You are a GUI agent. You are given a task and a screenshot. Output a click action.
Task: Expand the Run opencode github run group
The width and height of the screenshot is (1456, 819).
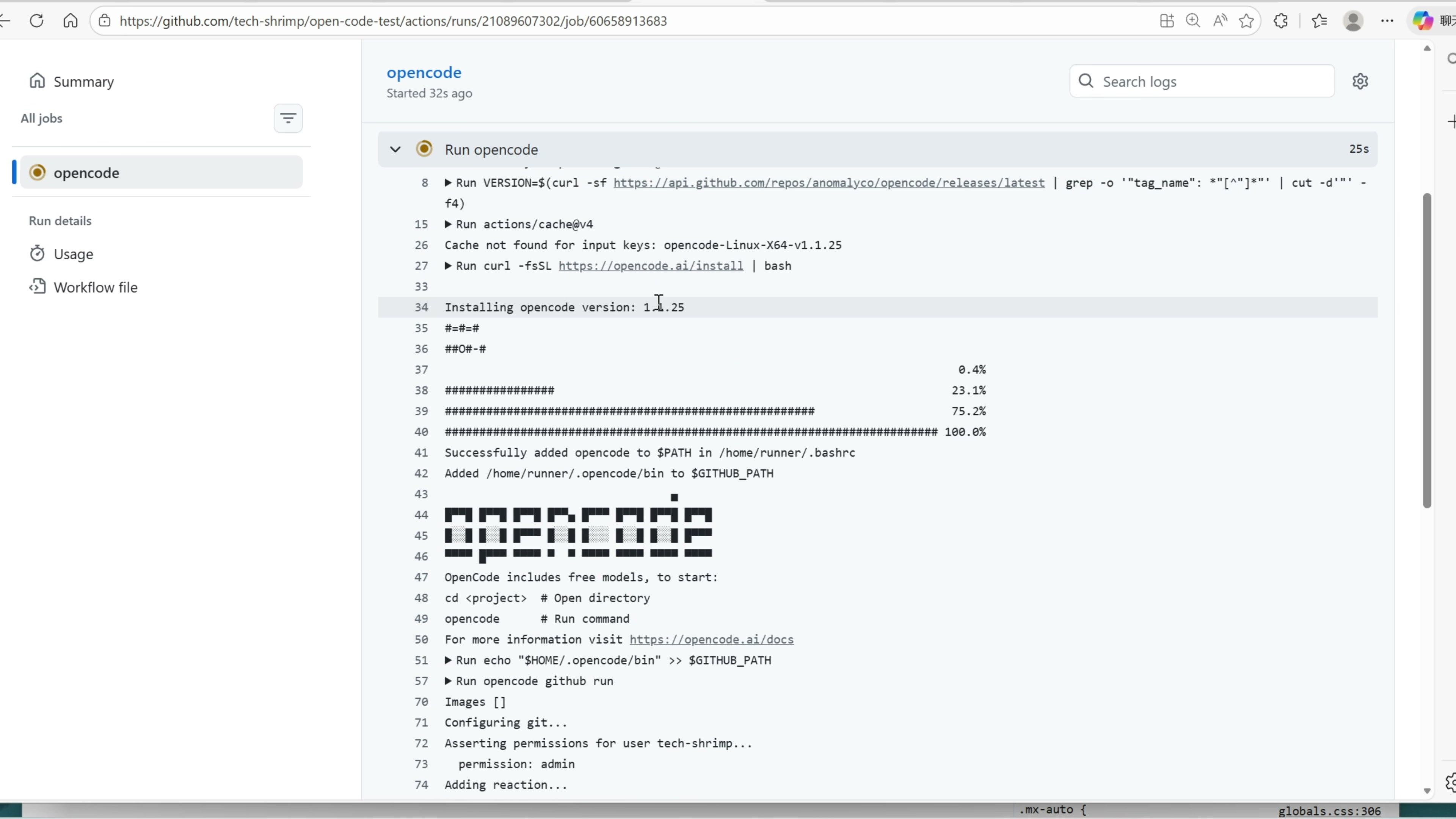(x=448, y=681)
